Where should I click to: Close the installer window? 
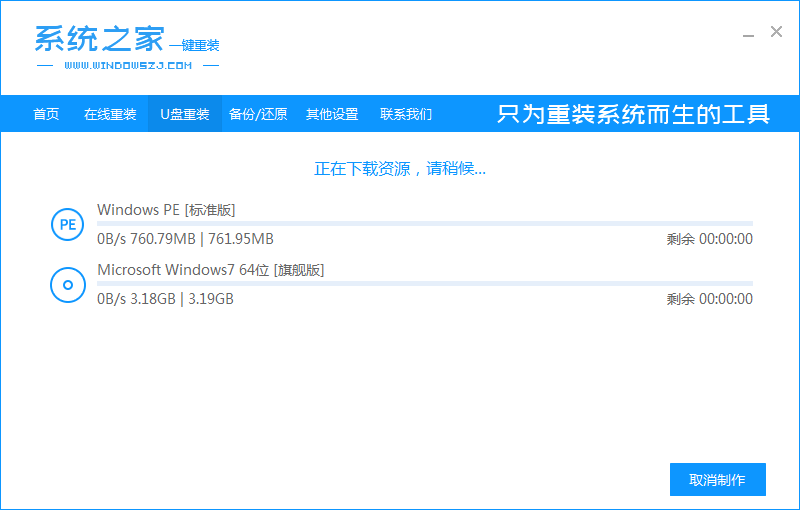point(776,32)
